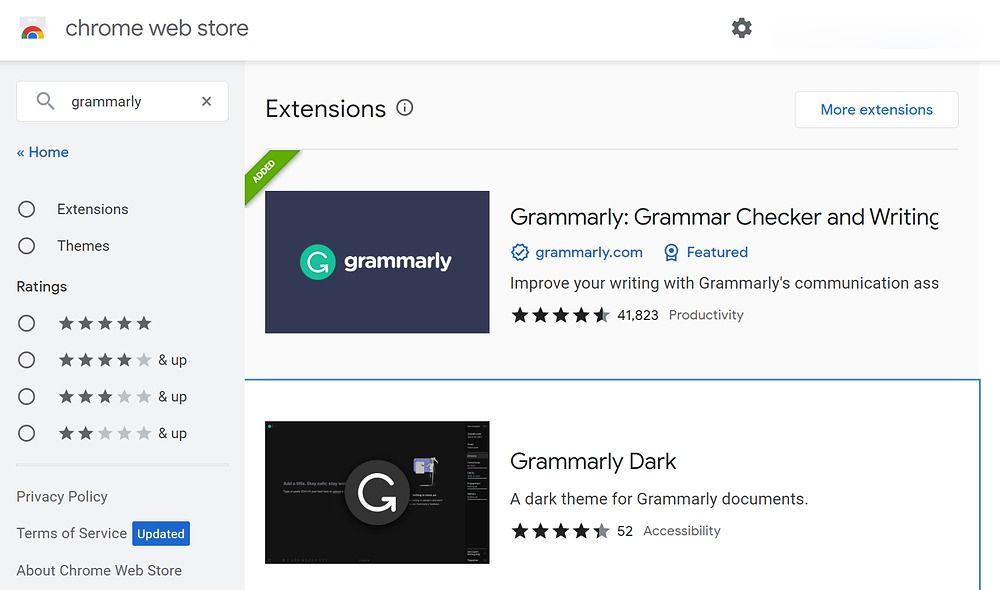This screenshot has width=1000, height=590.
Task: Open the Accessibility category link
Action: (x=681, y=531)
